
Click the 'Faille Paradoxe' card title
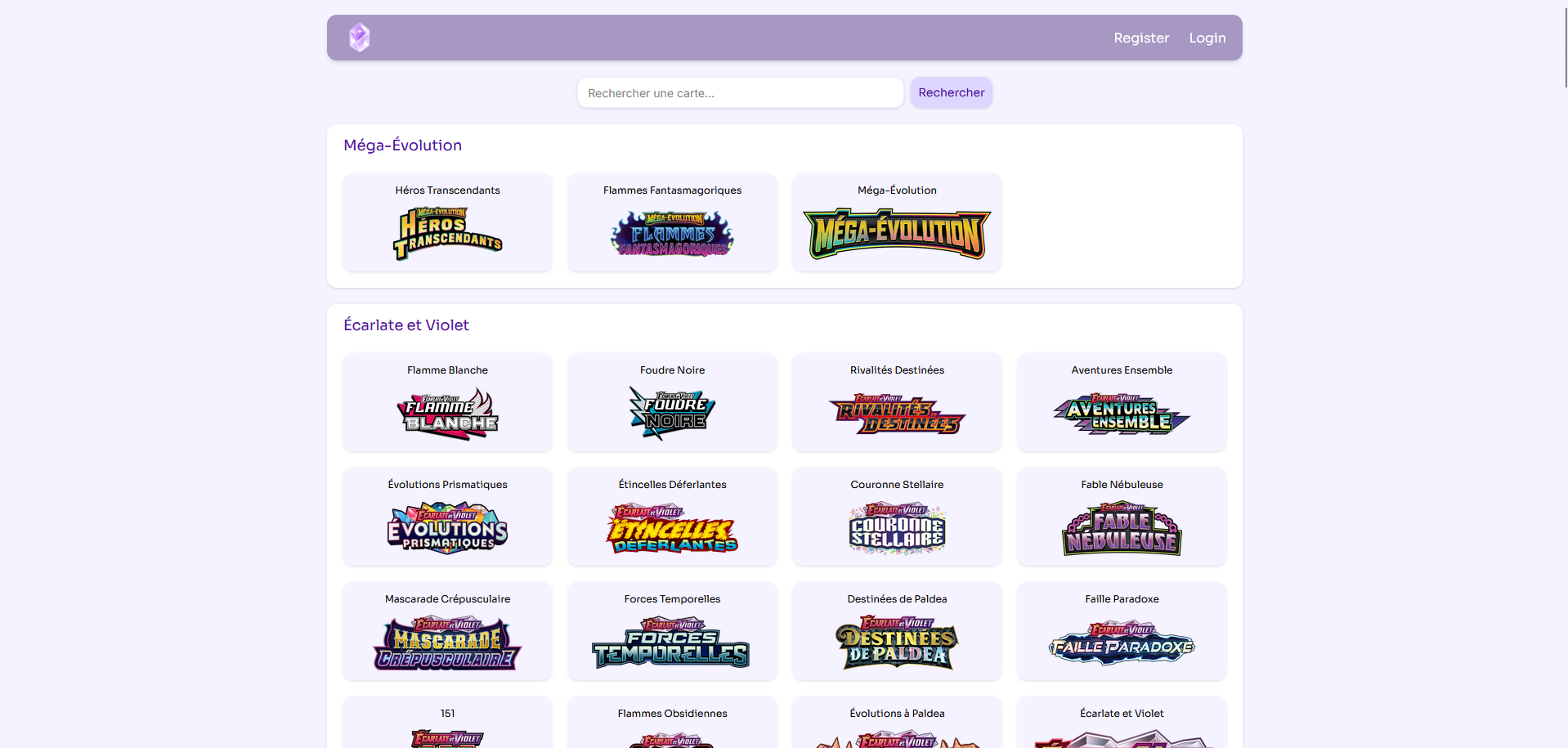point(1122,599)
